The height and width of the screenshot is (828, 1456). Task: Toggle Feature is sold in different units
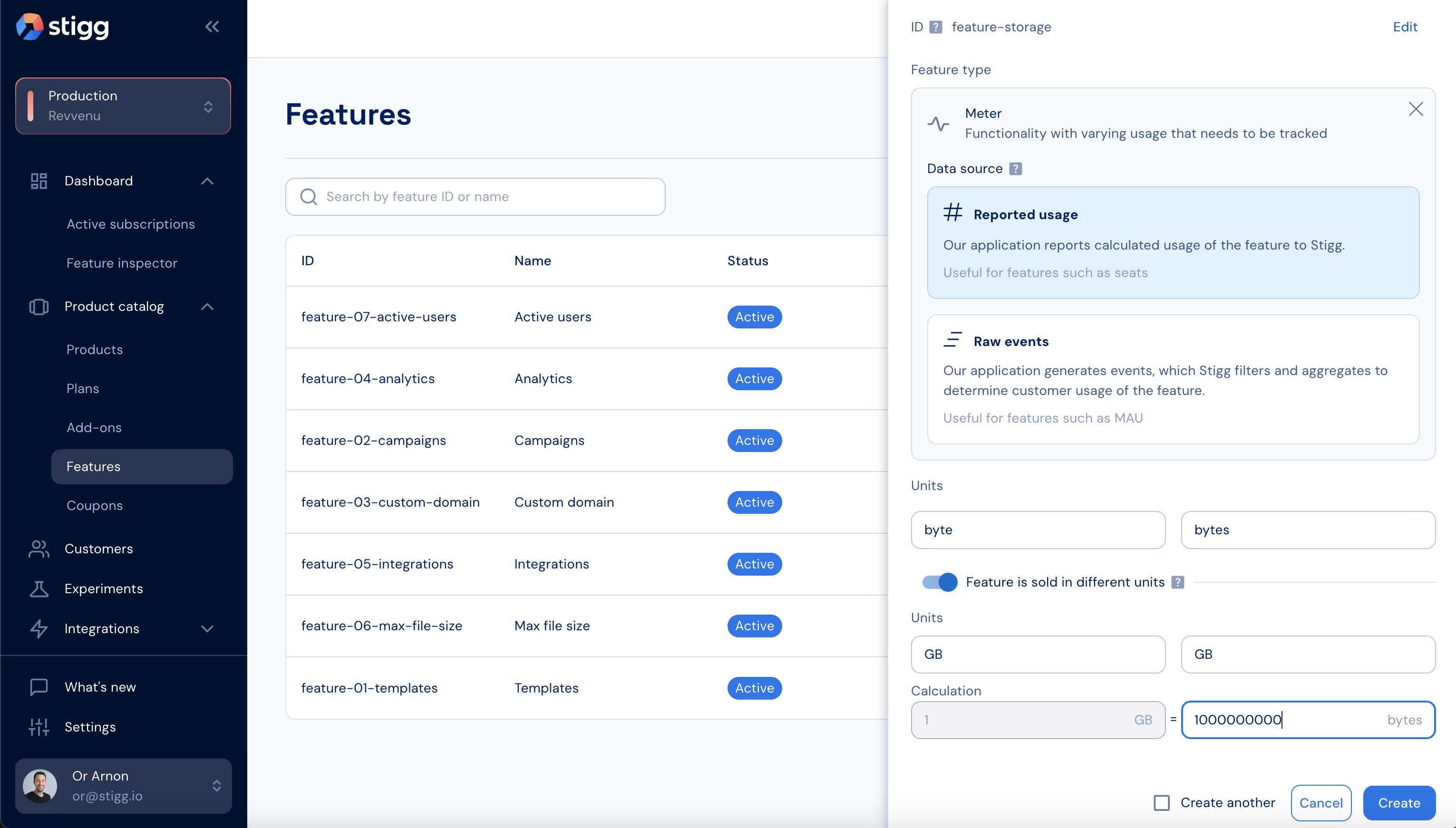tap(940, 582)
